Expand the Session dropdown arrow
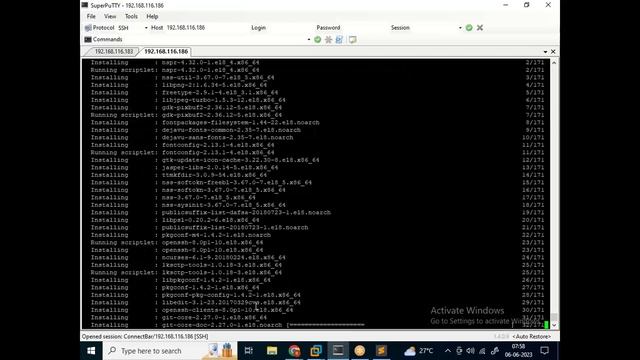The image size is (640, 360). click(460, 28)
